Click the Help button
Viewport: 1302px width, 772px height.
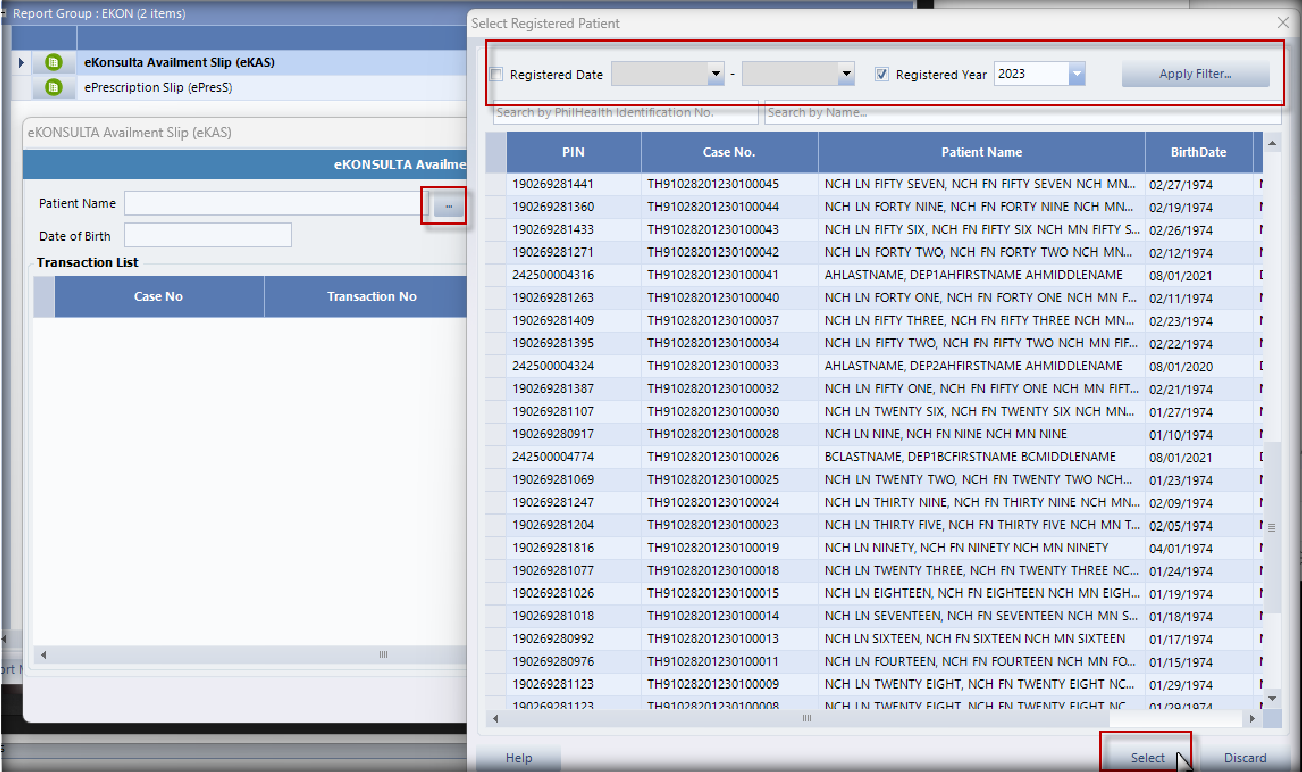519,757
